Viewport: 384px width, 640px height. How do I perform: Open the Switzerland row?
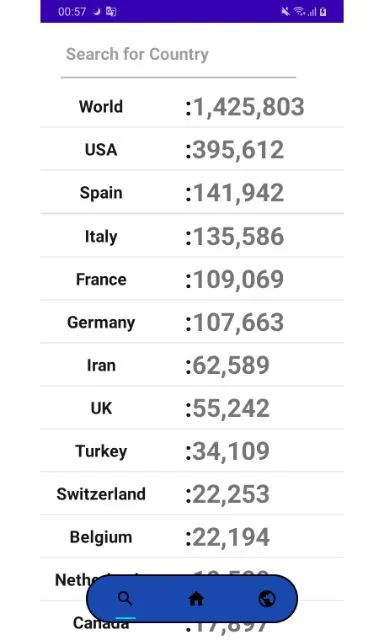(x=192, y=493)
